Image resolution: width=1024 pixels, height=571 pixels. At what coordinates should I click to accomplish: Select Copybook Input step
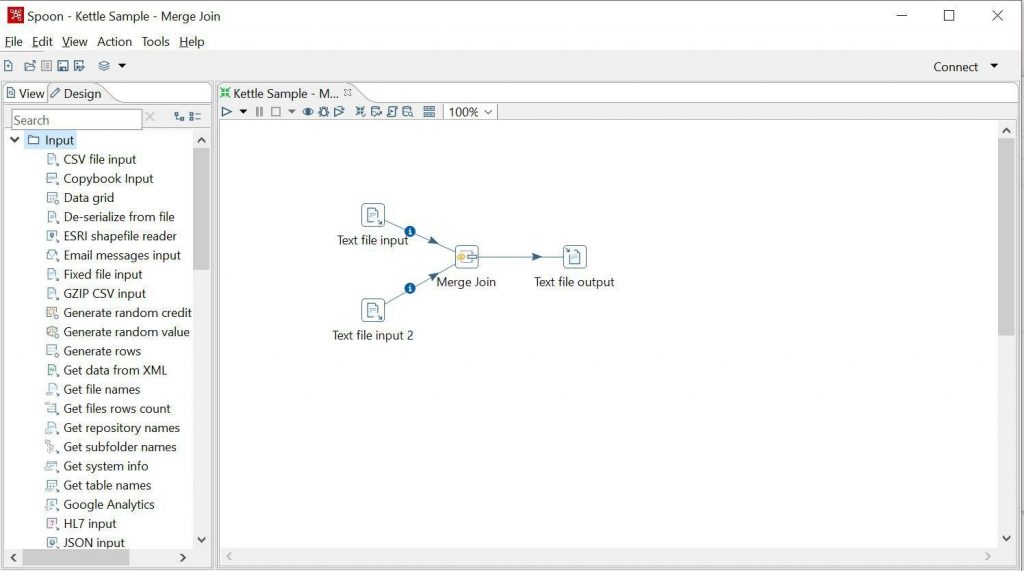pos(108,178)
